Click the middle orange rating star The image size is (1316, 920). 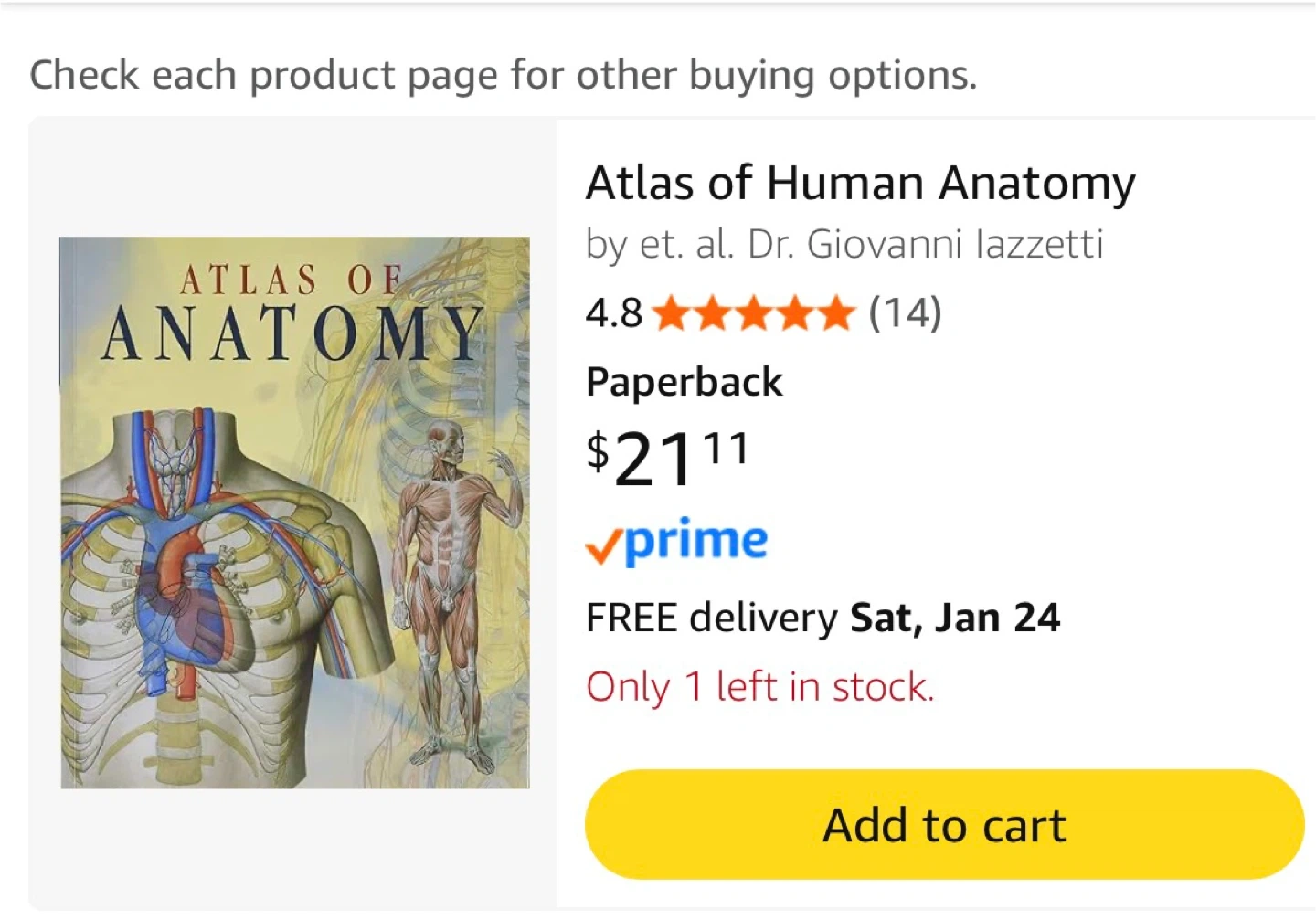tap(754, 313)
